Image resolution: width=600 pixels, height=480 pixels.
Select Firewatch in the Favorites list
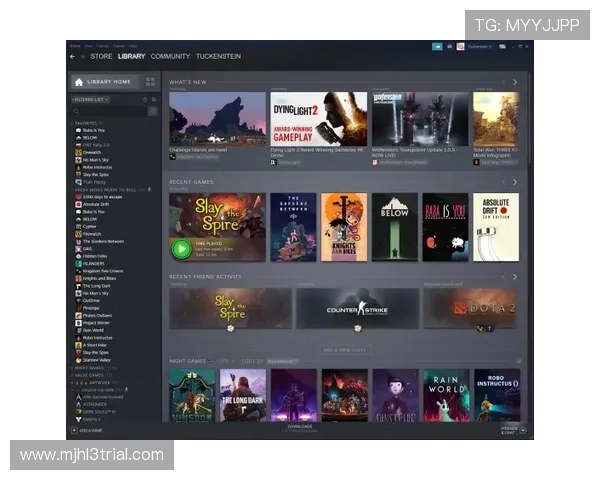(92, 152)
